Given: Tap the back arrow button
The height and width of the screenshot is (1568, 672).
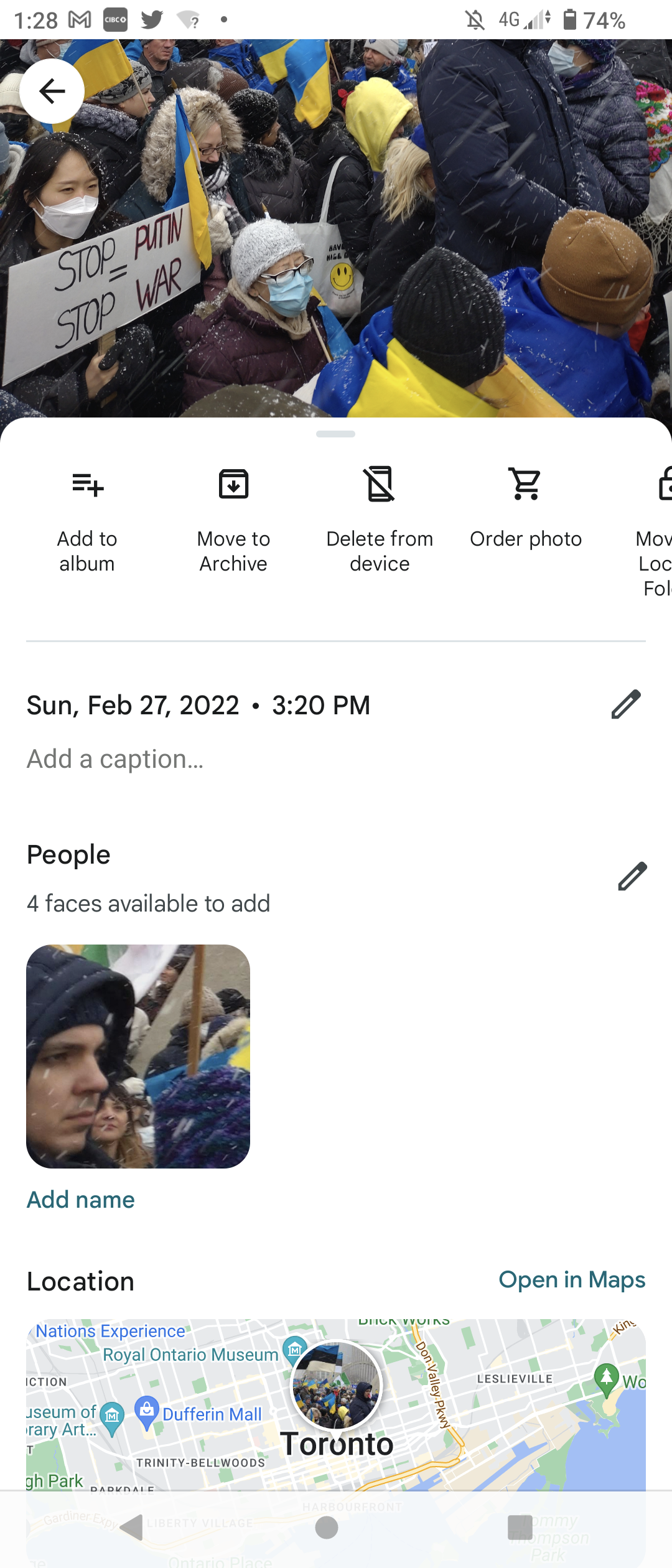Looking at the screenshot, I should click(x=52, y=91).
